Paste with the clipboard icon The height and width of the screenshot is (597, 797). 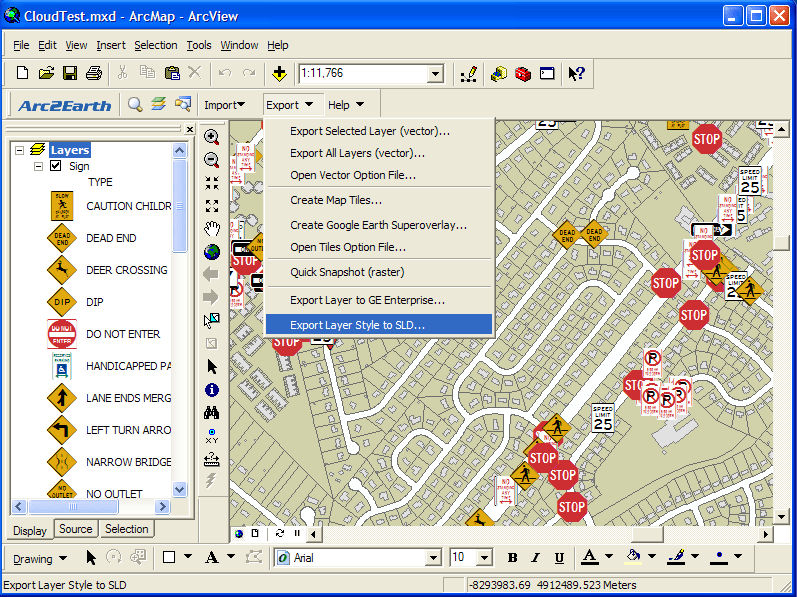(x=172, y=74)
